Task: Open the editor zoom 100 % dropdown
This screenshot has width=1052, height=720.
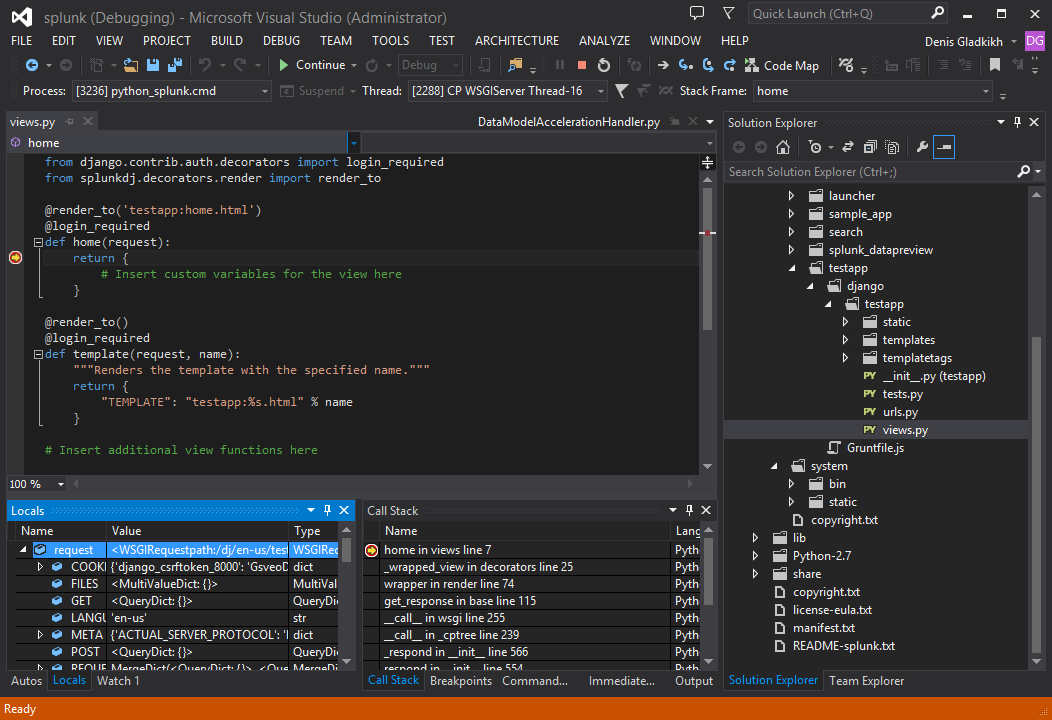Action: [60, 484]
